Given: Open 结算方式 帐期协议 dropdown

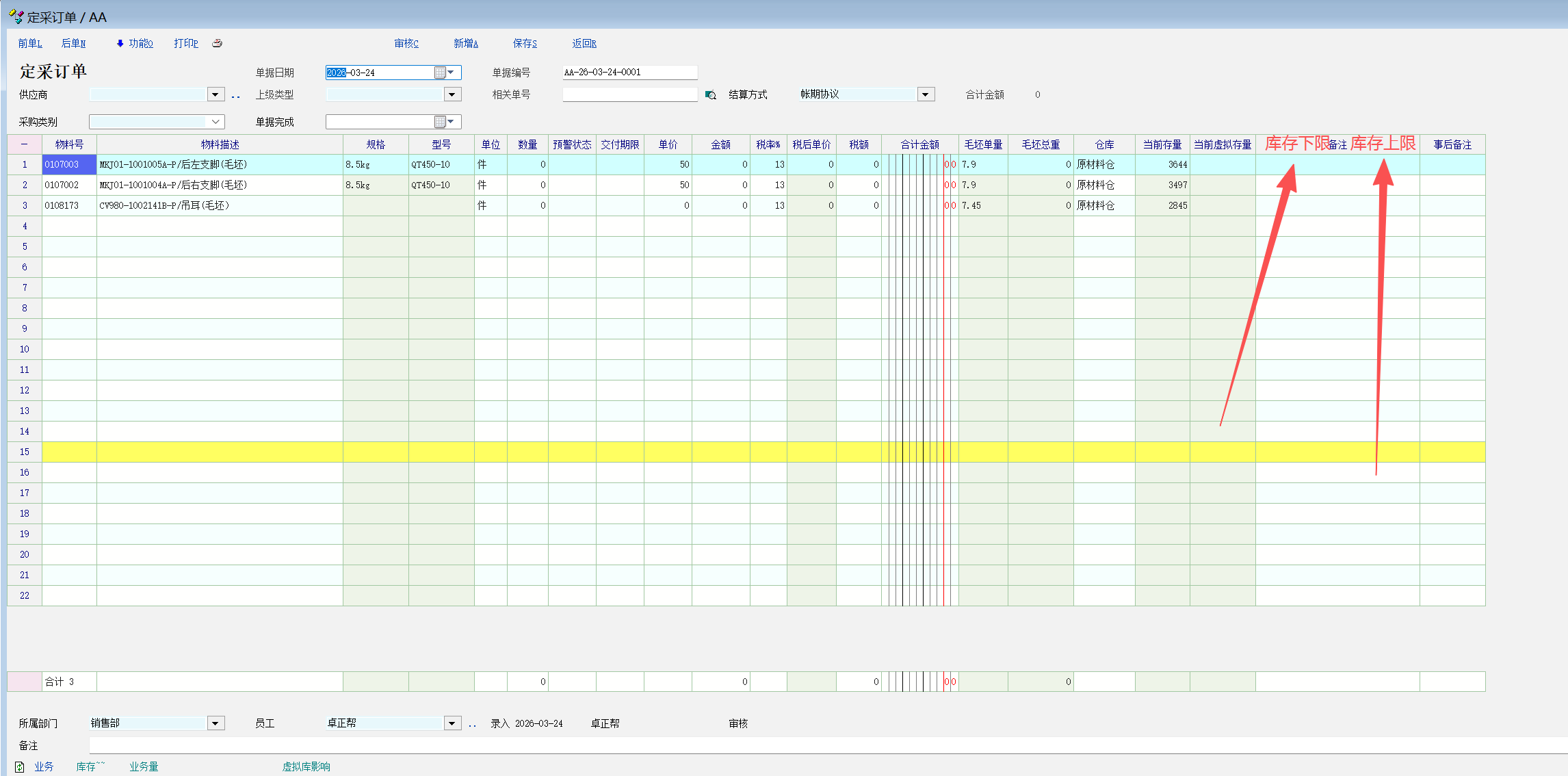Looking at the screenshot, I should 926,94.
